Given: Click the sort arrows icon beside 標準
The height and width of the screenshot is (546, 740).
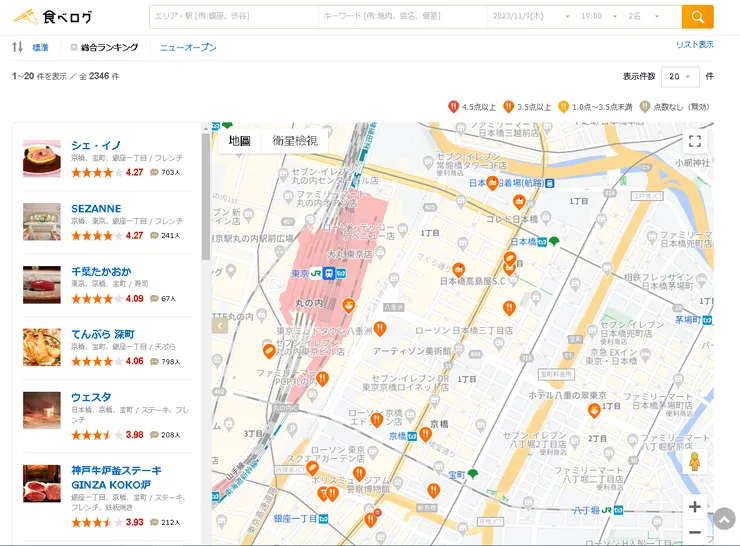Looking at the screenshot, I should [17, 47].
